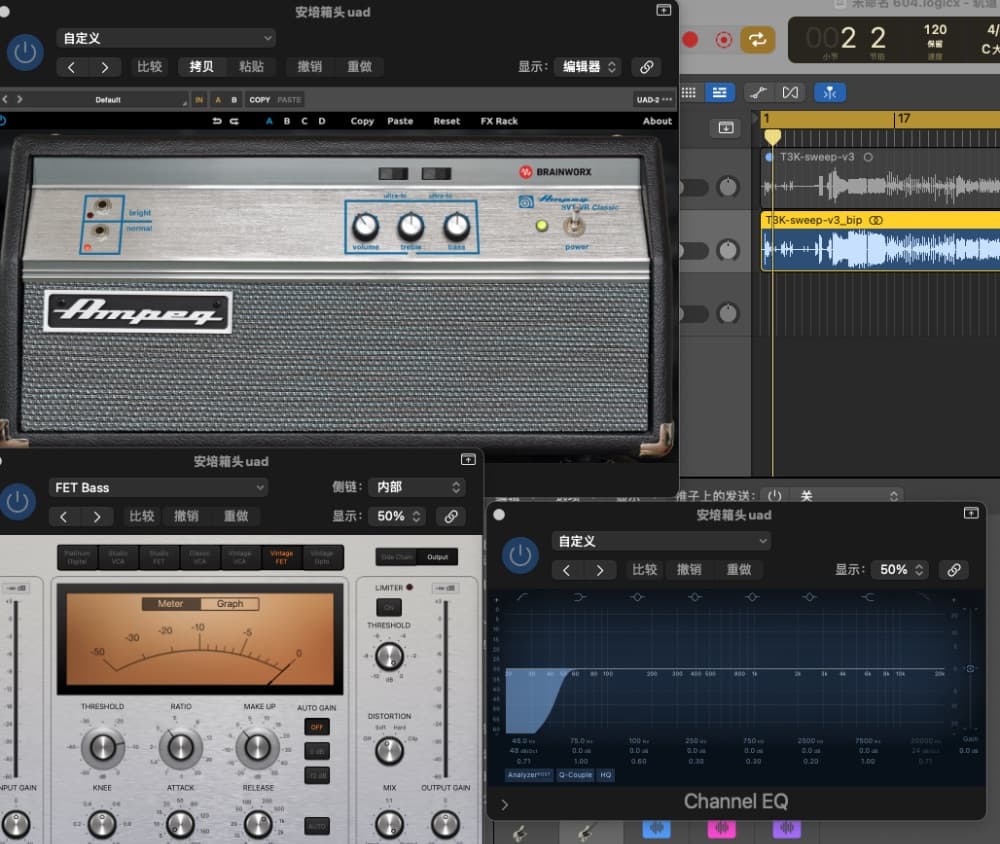
Task: Open the FET Bass compressor preset dropdown
Action: (159, 487)
